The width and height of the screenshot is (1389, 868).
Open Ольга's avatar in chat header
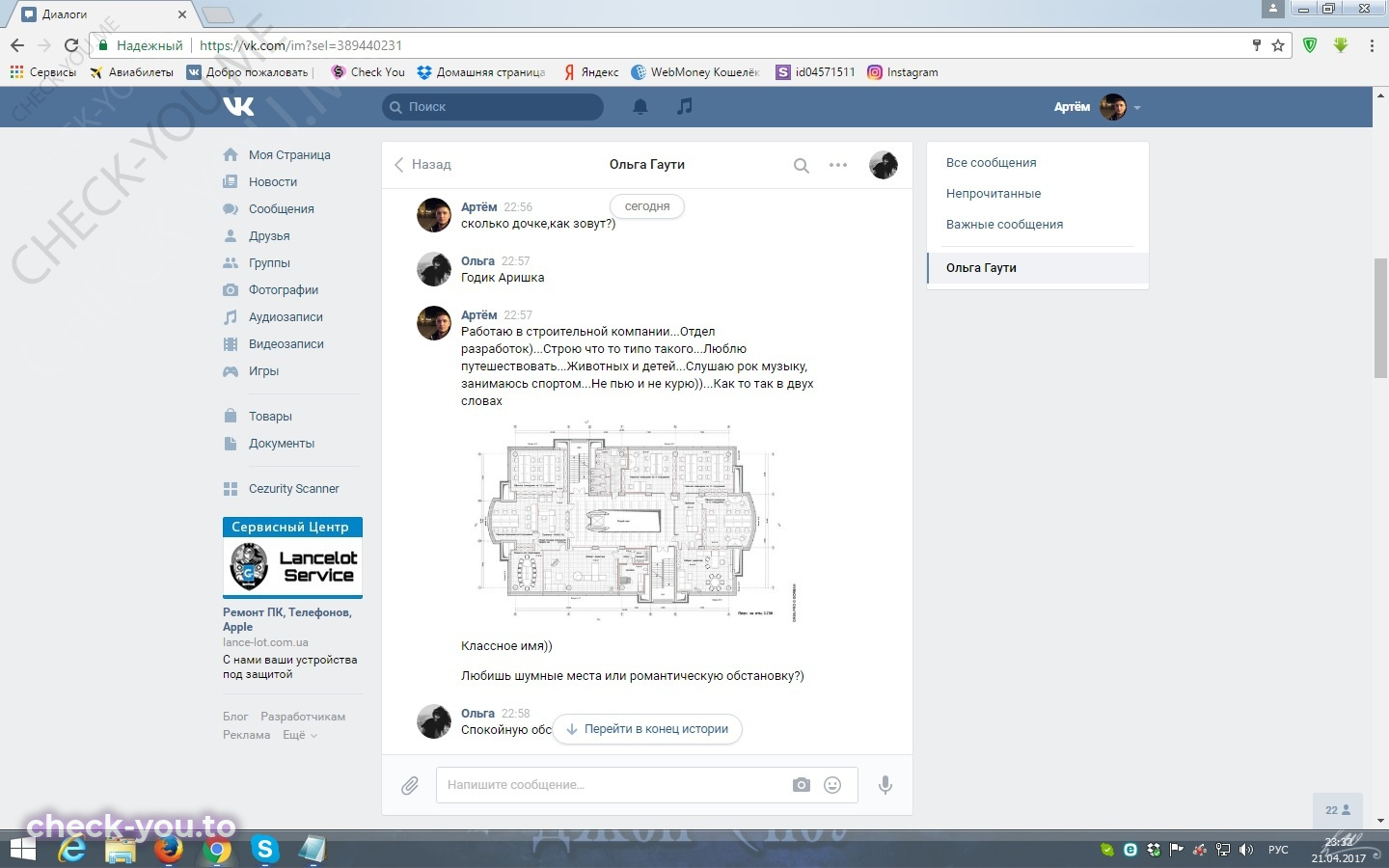coord(884,165)
